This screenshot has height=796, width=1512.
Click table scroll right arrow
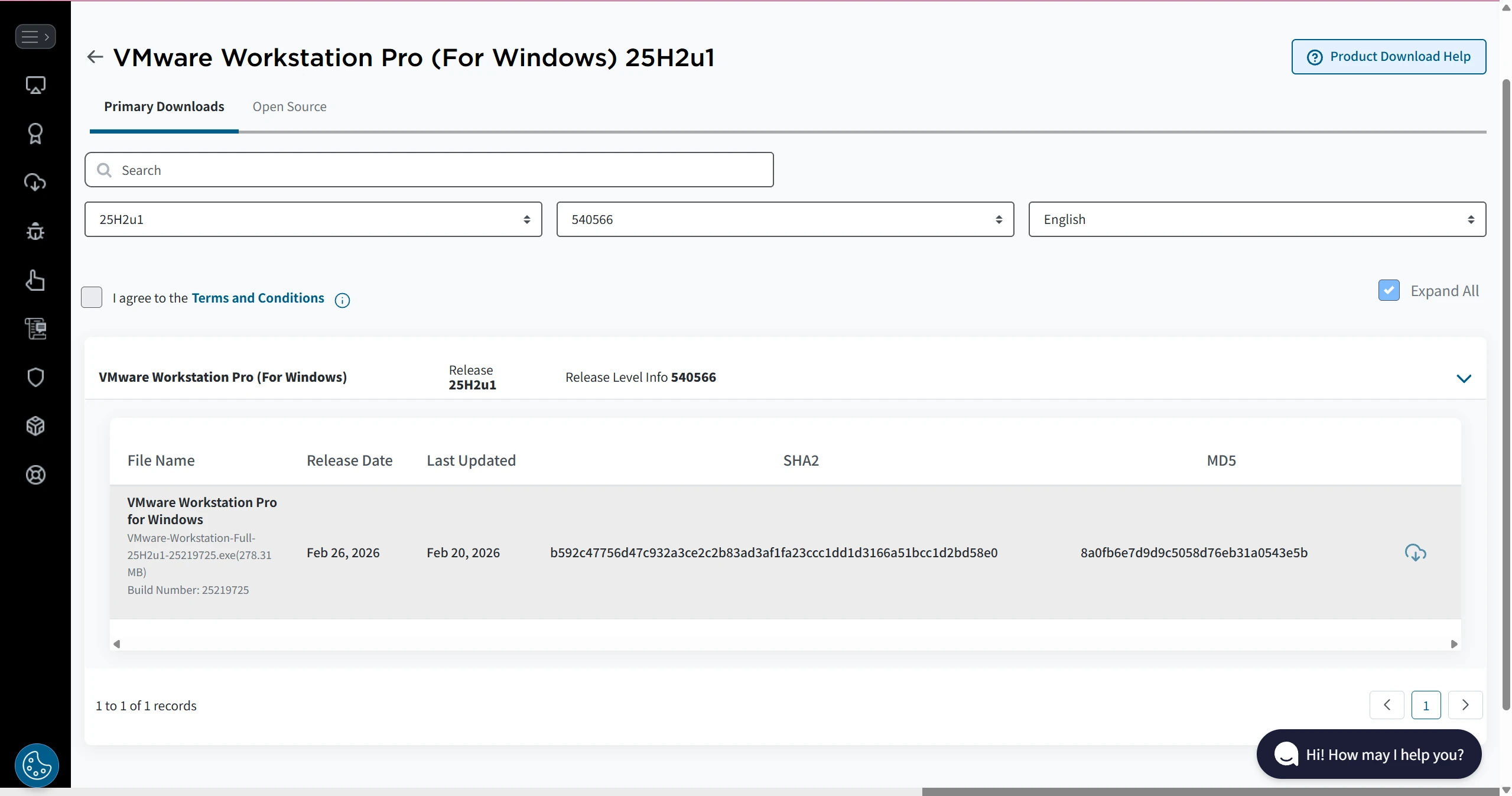point(1454,644)
